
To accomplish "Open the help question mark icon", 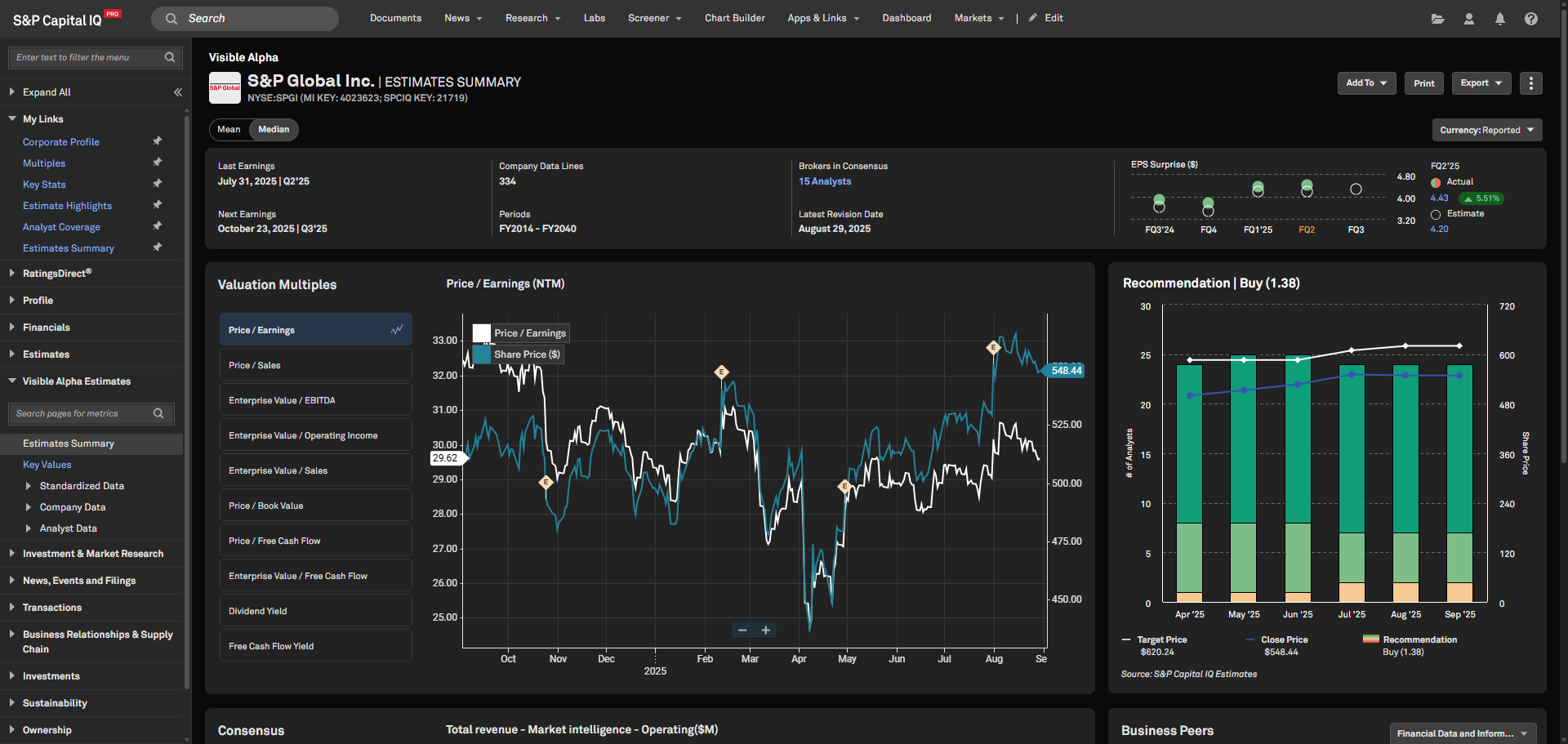I will (x=1530, y=19).
